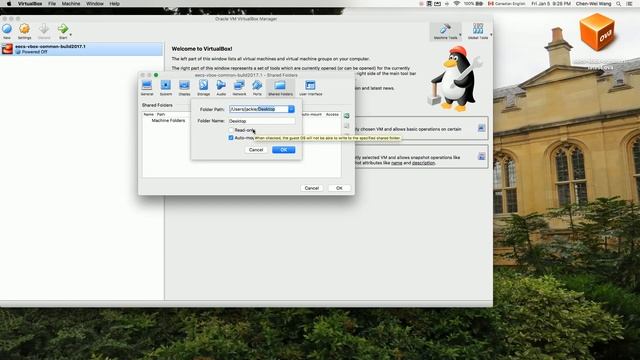Toggle the Auto-mount checkbox

point(231,138)
